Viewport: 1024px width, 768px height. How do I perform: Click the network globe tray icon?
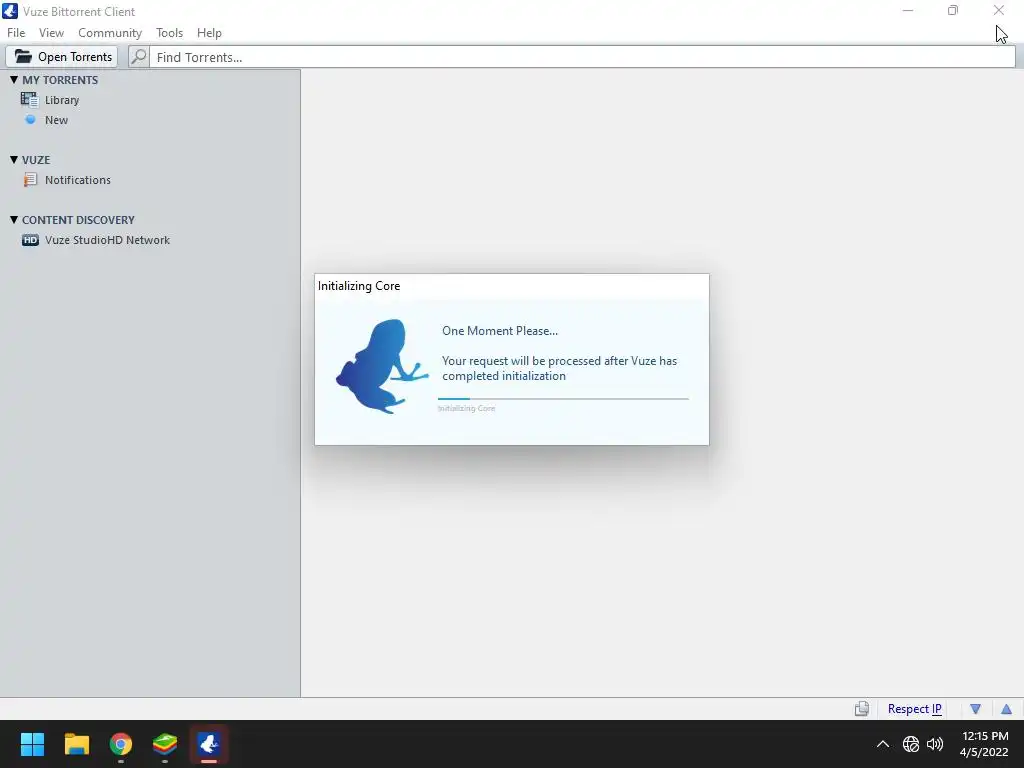910,744
